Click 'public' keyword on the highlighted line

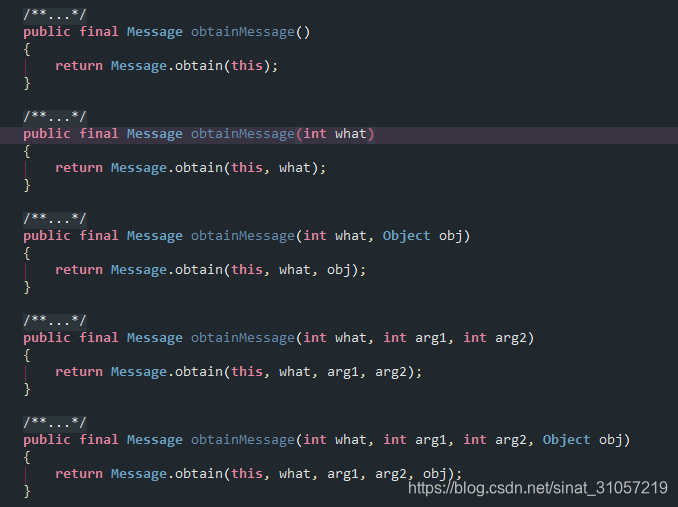(x=47, y=134)
